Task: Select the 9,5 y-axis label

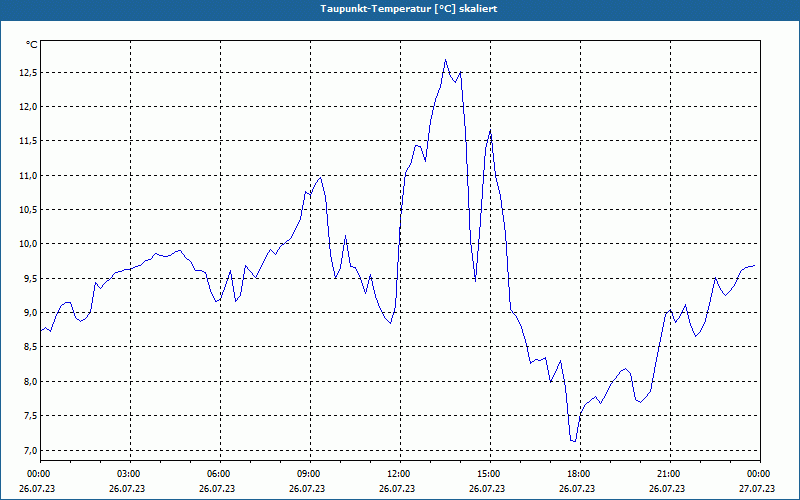Action: [x=30, y=279]
